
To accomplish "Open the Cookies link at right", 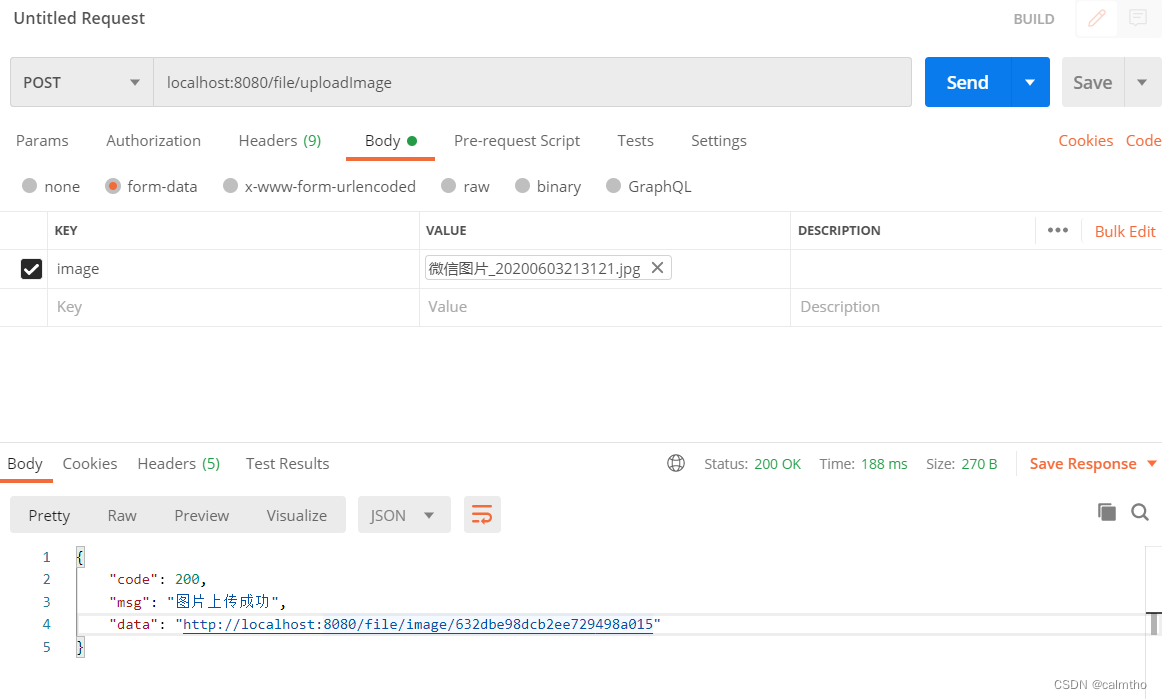I will point(1086,141).
